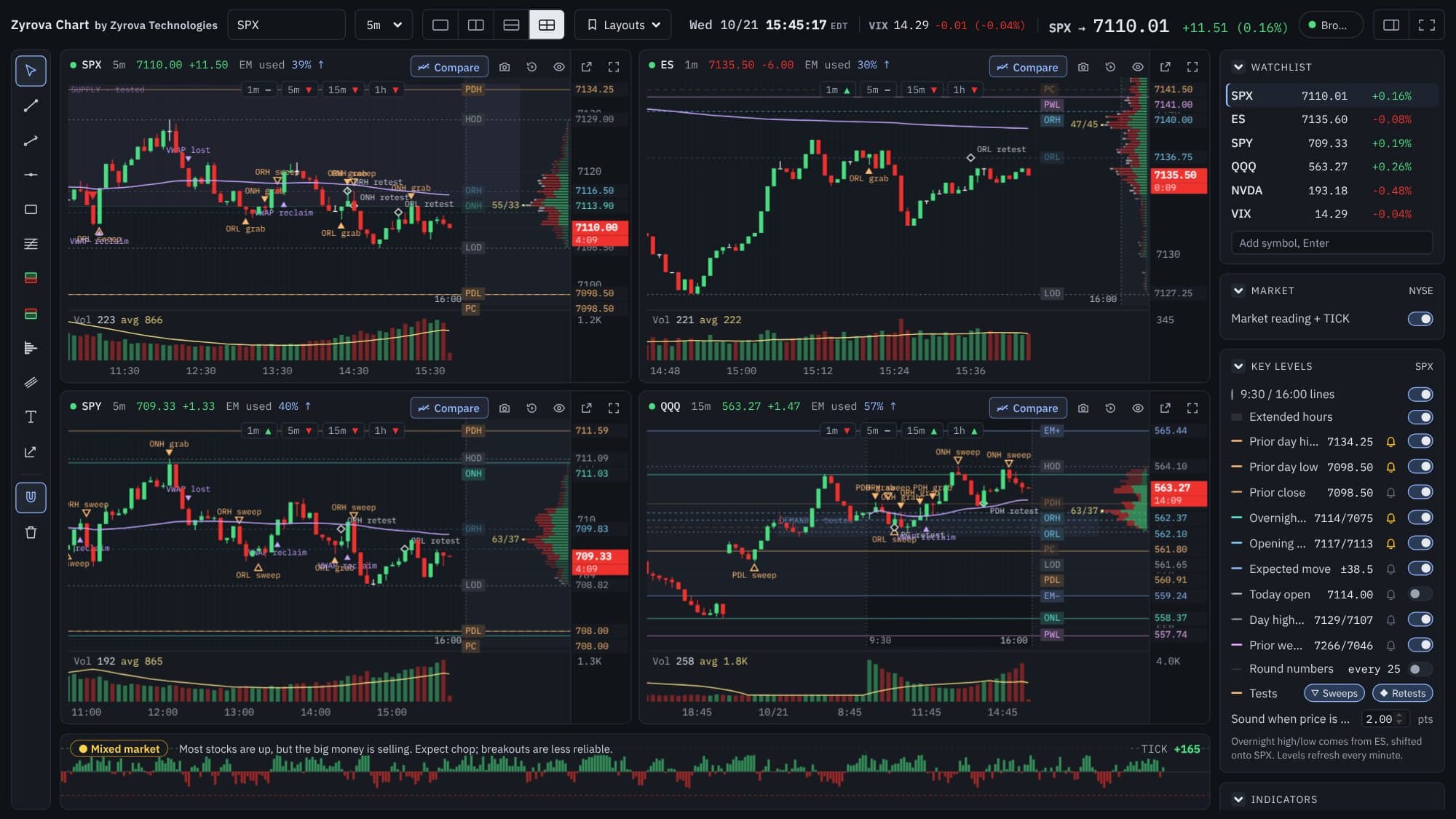Switch QQQ chart to 1m timeframe

(838, 431)
